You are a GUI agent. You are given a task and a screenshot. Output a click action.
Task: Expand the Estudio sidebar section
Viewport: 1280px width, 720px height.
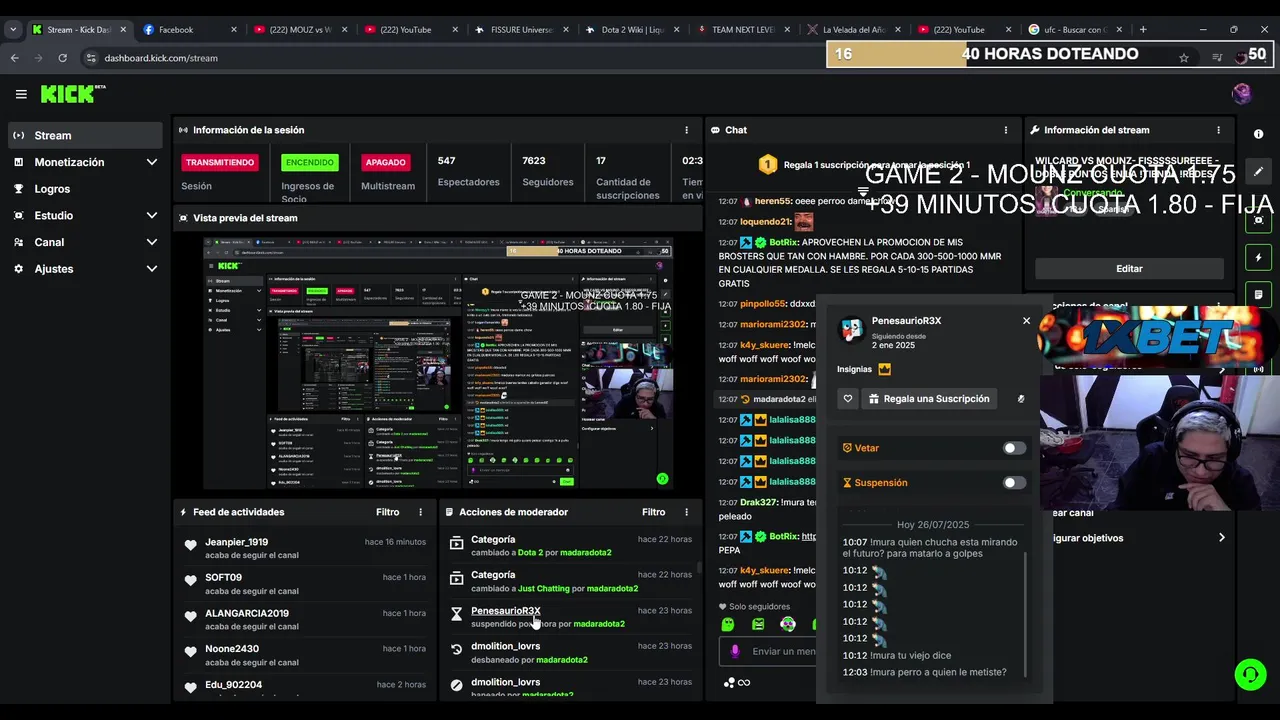coord(152,215)
